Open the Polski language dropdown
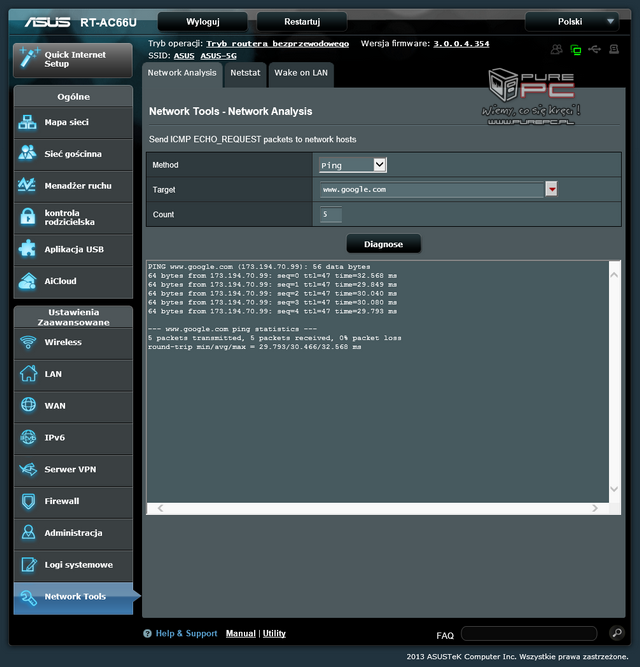The height and width of the screenshot is (667, 640). tap(572, 21)
